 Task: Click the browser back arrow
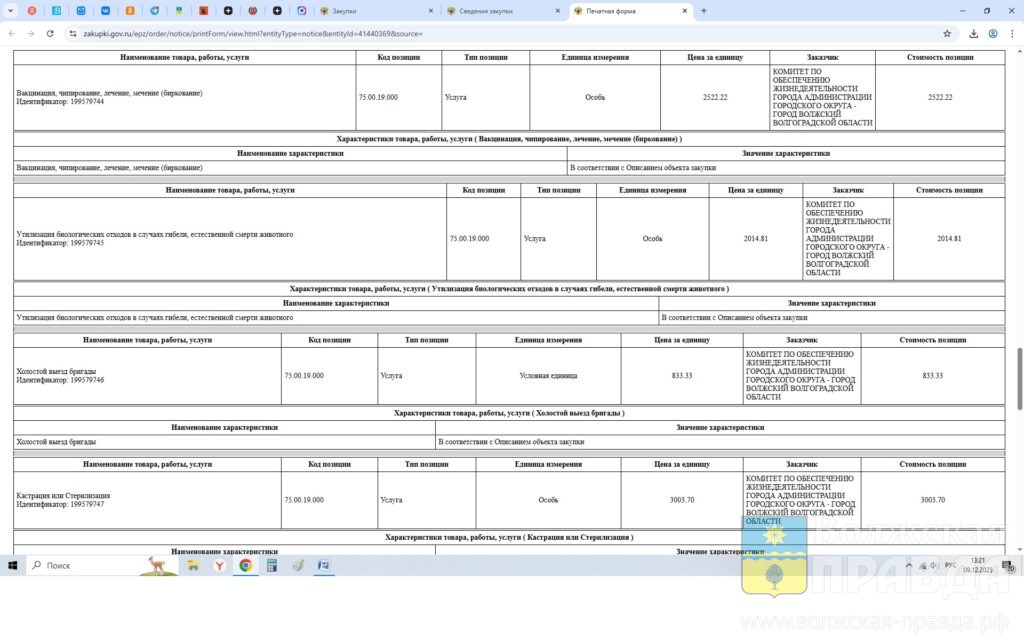(11, 33)
